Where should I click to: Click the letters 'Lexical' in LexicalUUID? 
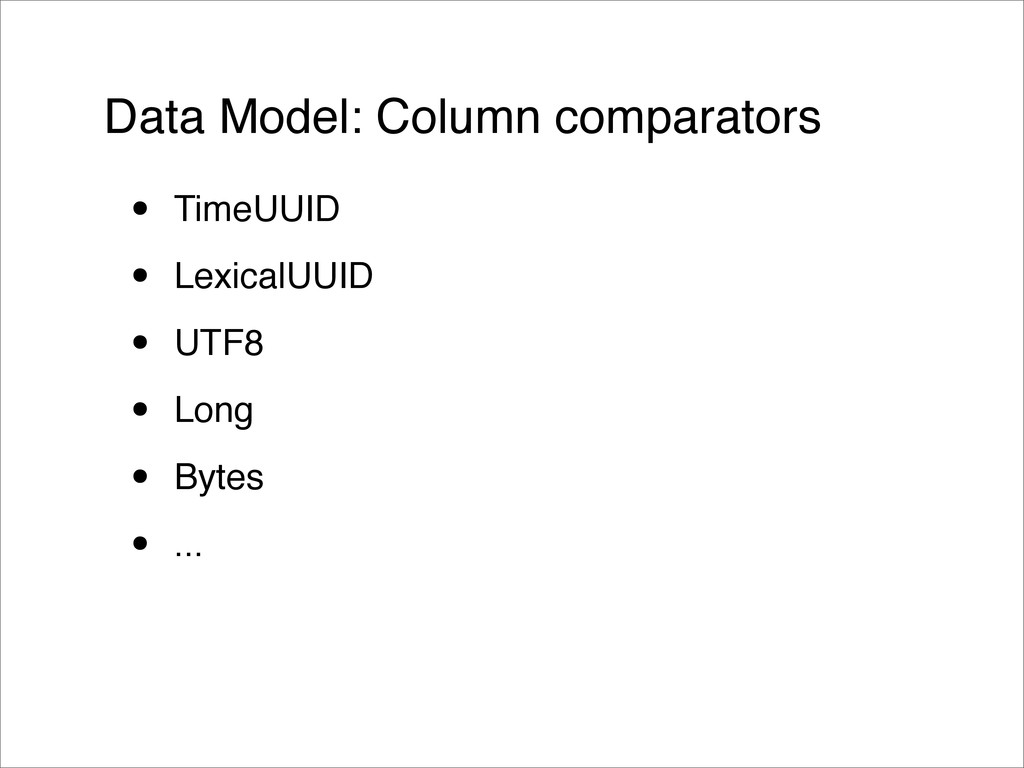click(x=229, y=276)
